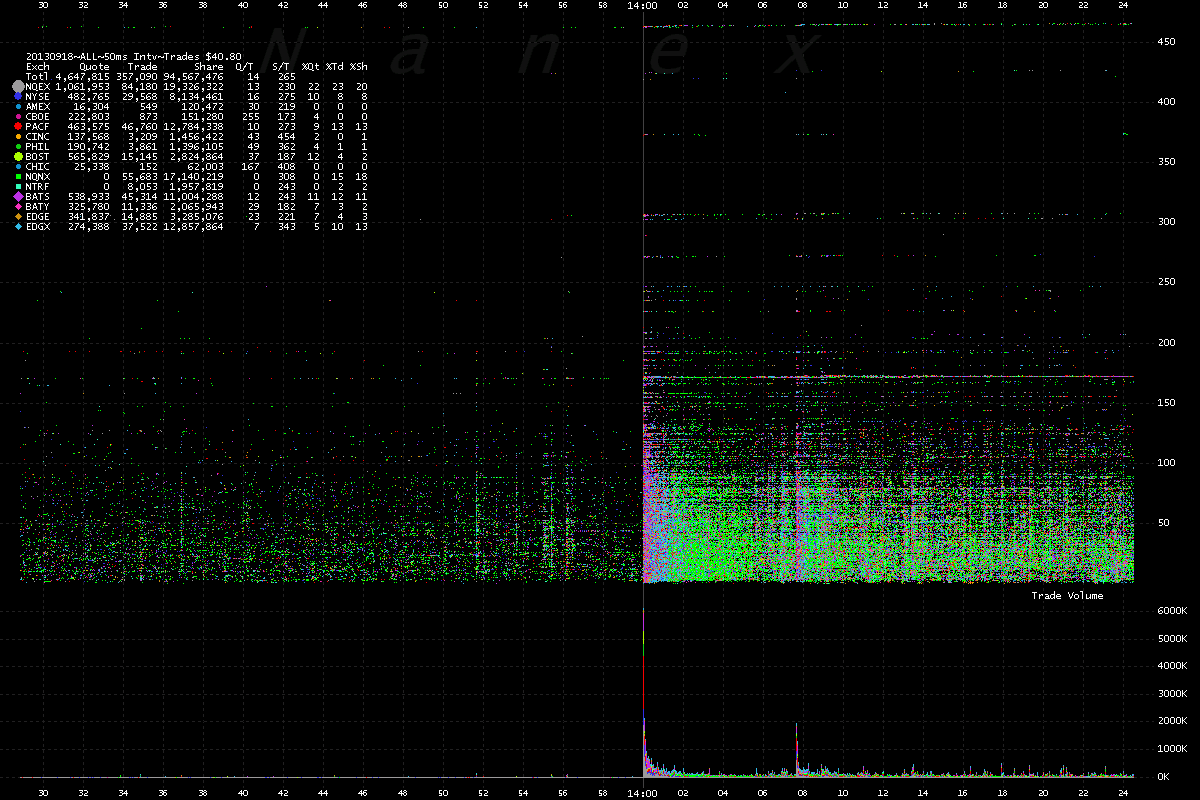
Task: Click CINC S/T value '454'
Action: [x=287, y=137]
